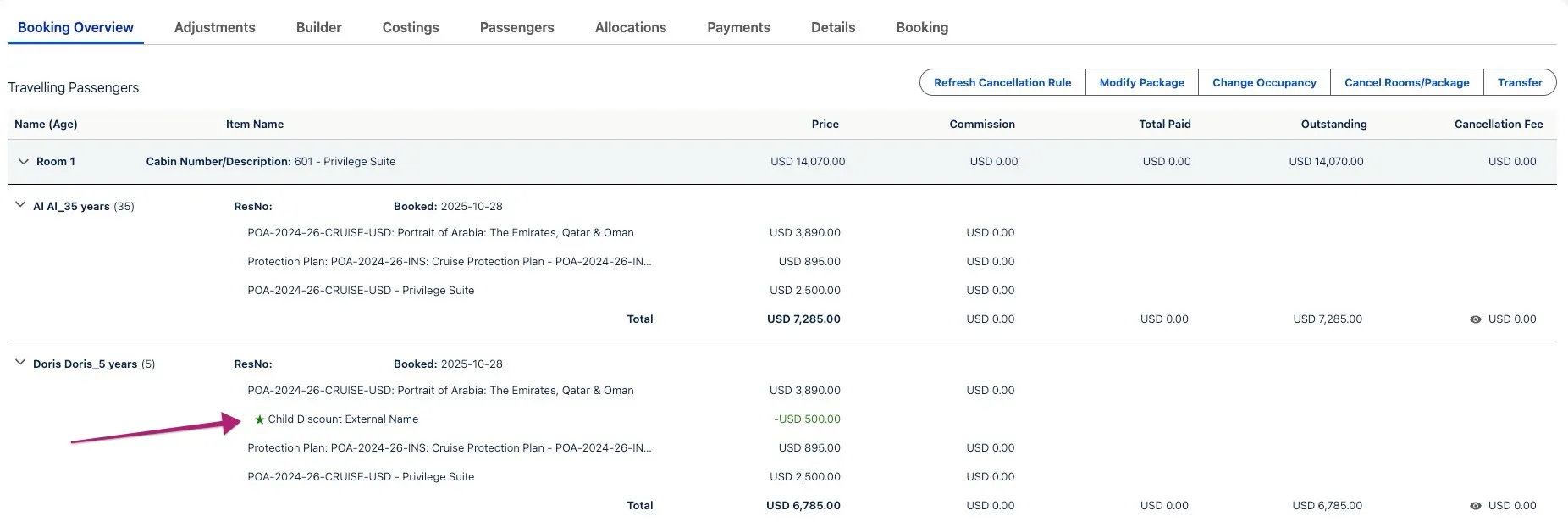1568x522 pixels.
Task: Open the Builder tab
Action: [318, 27]
